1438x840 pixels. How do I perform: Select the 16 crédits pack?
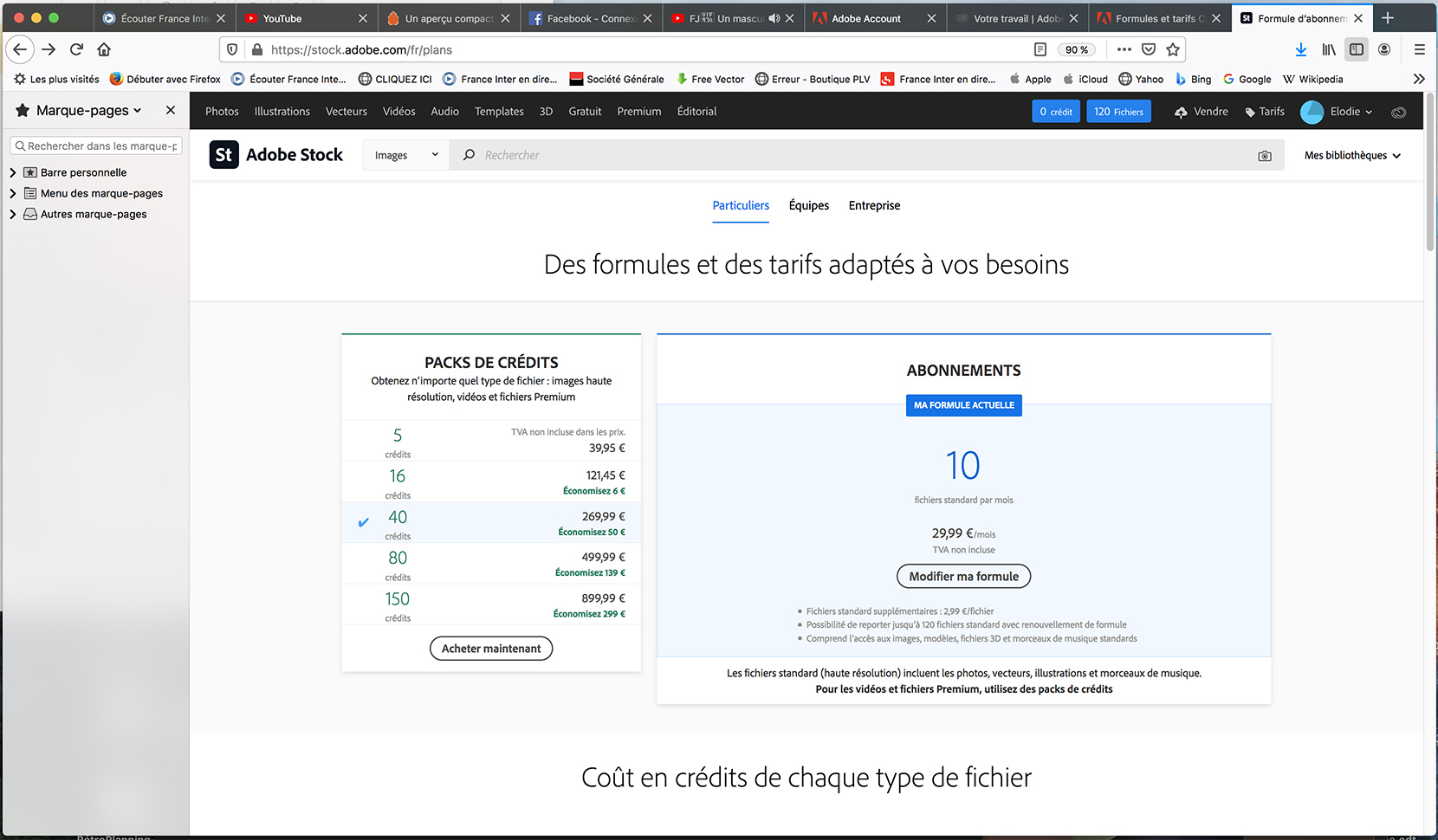tap(491, 481)
